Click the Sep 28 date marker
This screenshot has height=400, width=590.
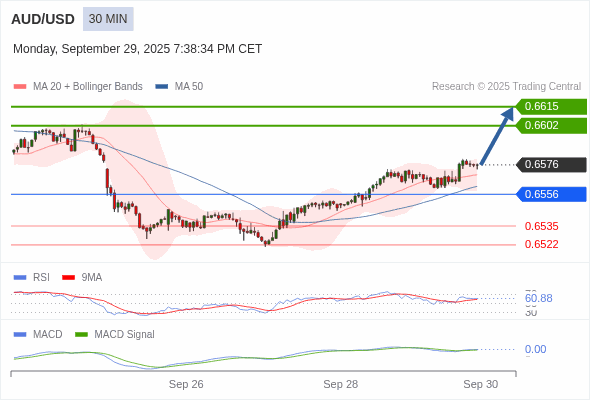pos(341,384)
